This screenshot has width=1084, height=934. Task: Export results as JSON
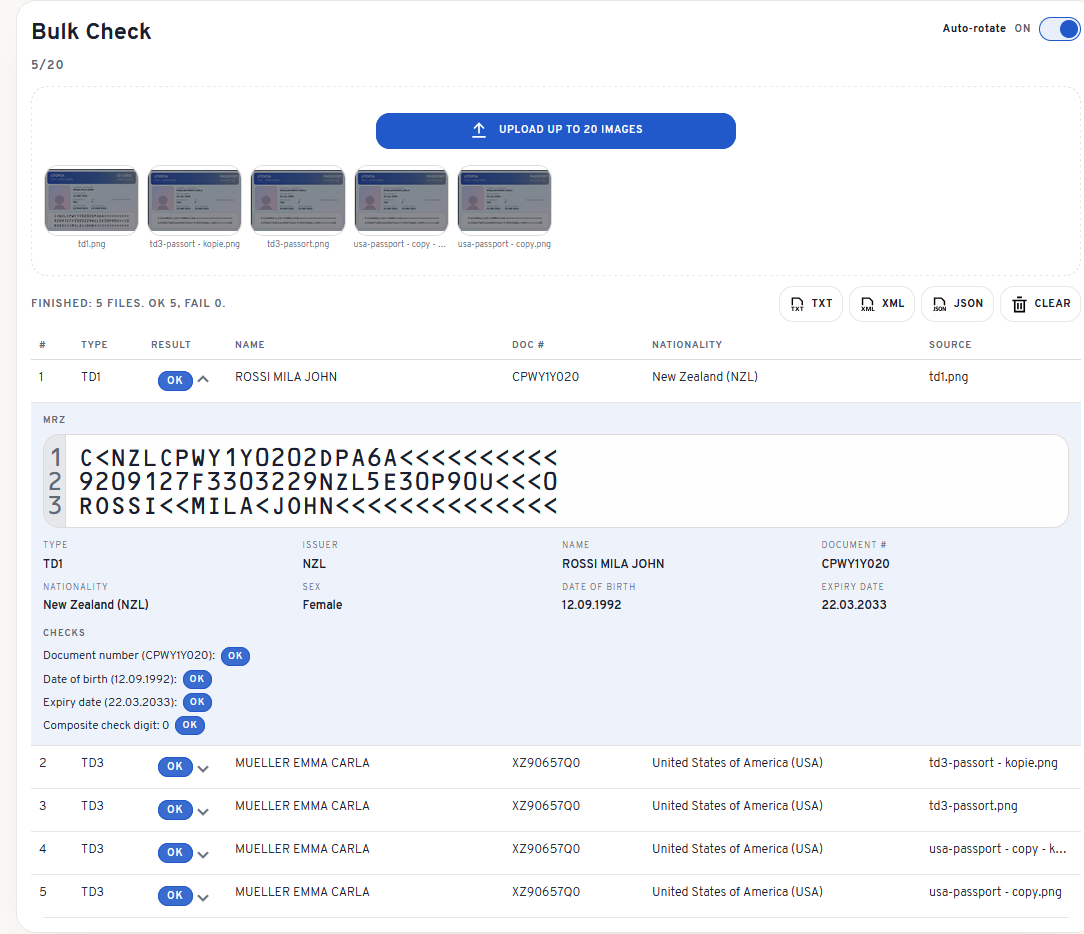coord(956,304)
